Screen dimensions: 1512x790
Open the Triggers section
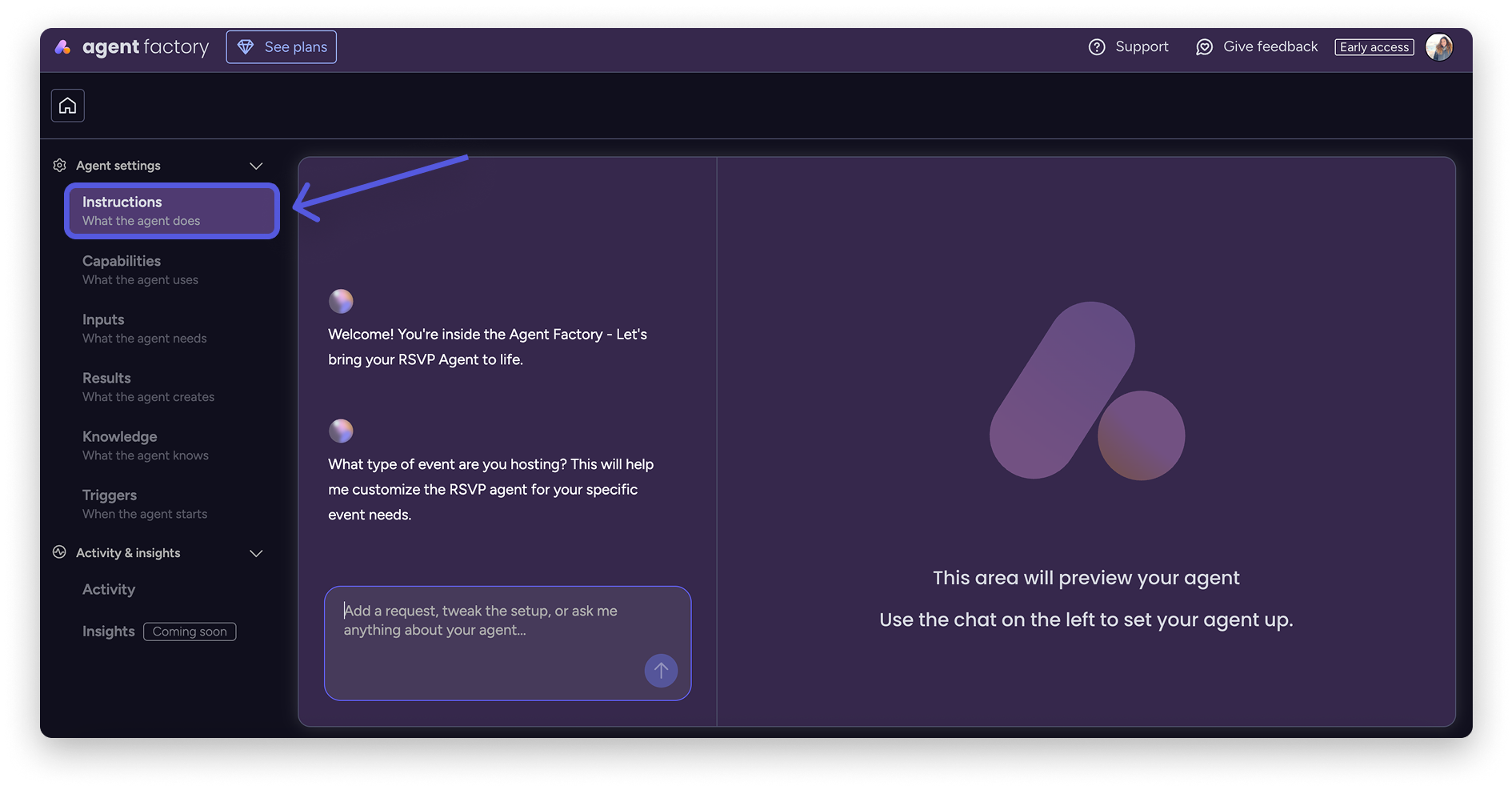click(x=144, y=504)
